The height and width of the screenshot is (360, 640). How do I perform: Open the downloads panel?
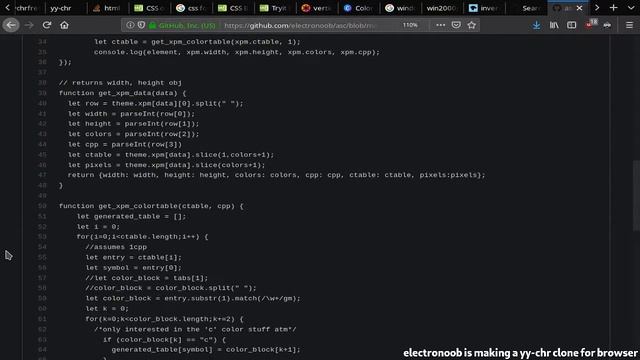click(536, 25)
